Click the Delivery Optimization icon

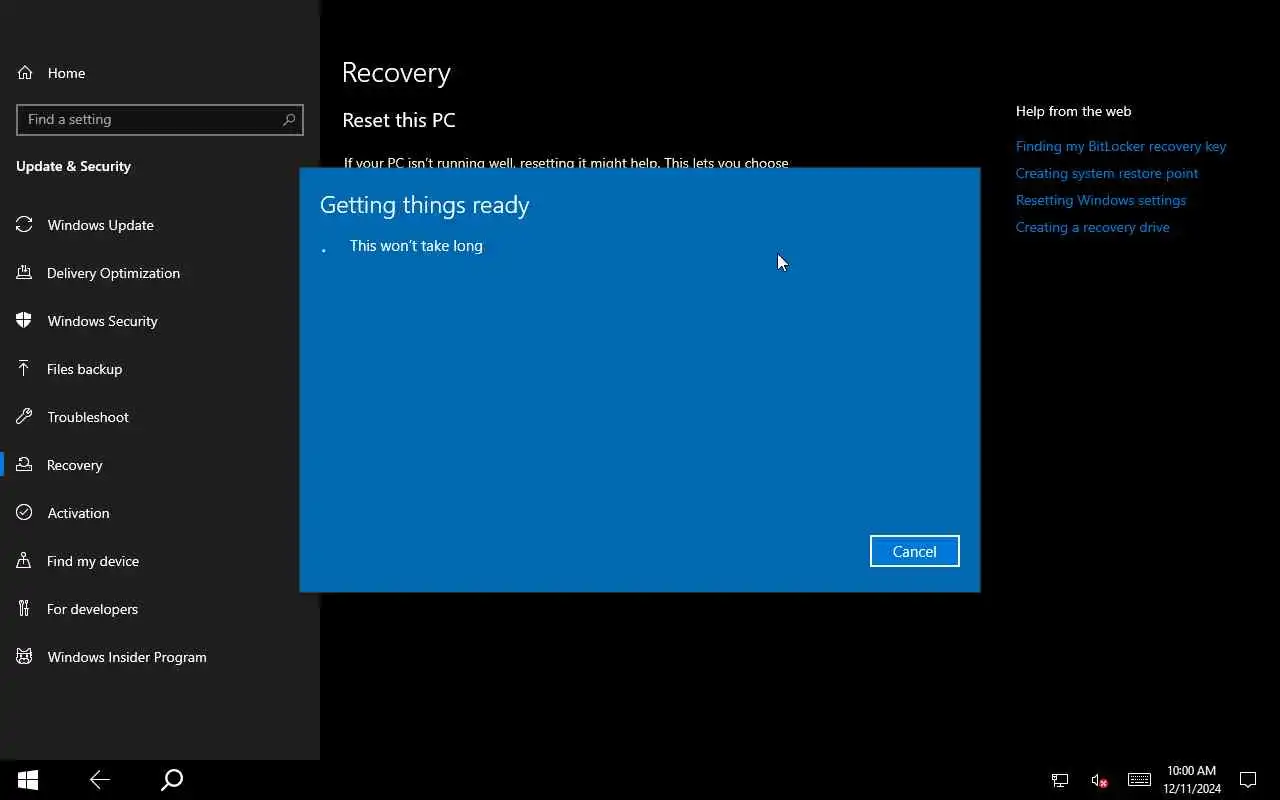coord(24,273)
